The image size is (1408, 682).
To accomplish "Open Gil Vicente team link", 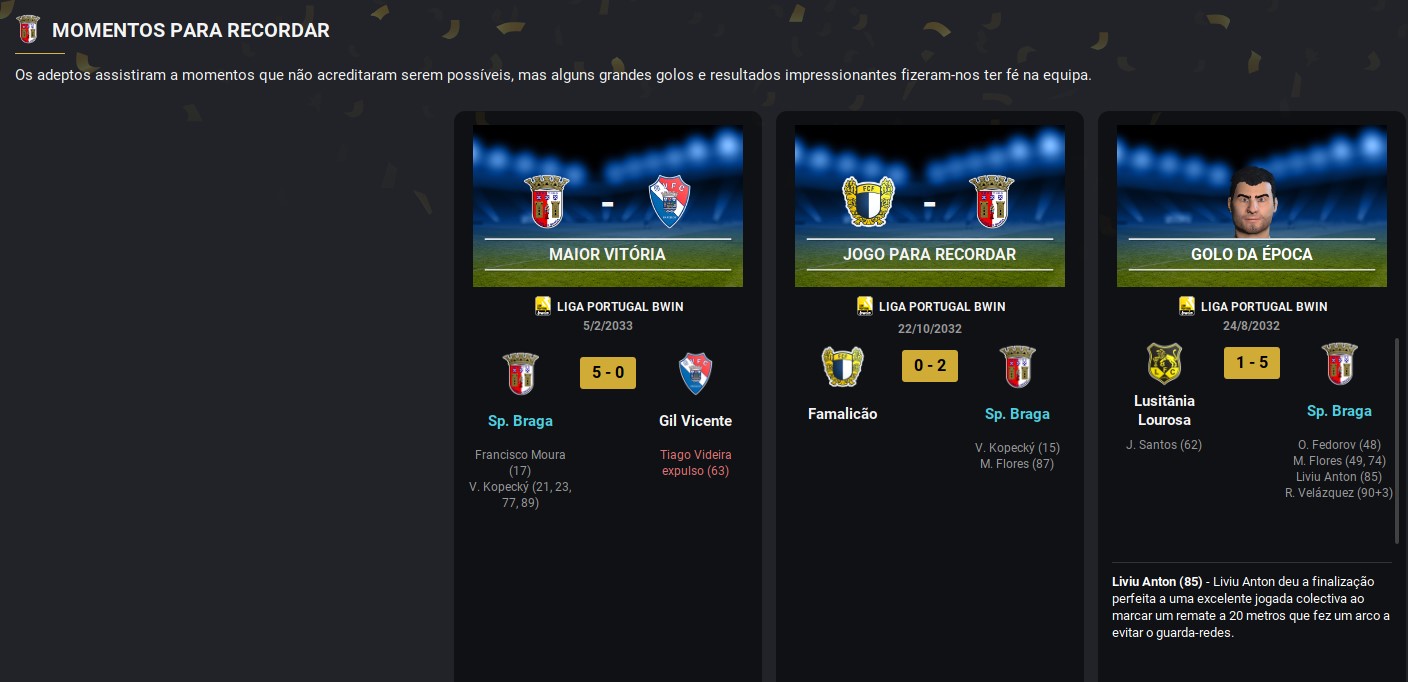I will click(x=695, y=421).
